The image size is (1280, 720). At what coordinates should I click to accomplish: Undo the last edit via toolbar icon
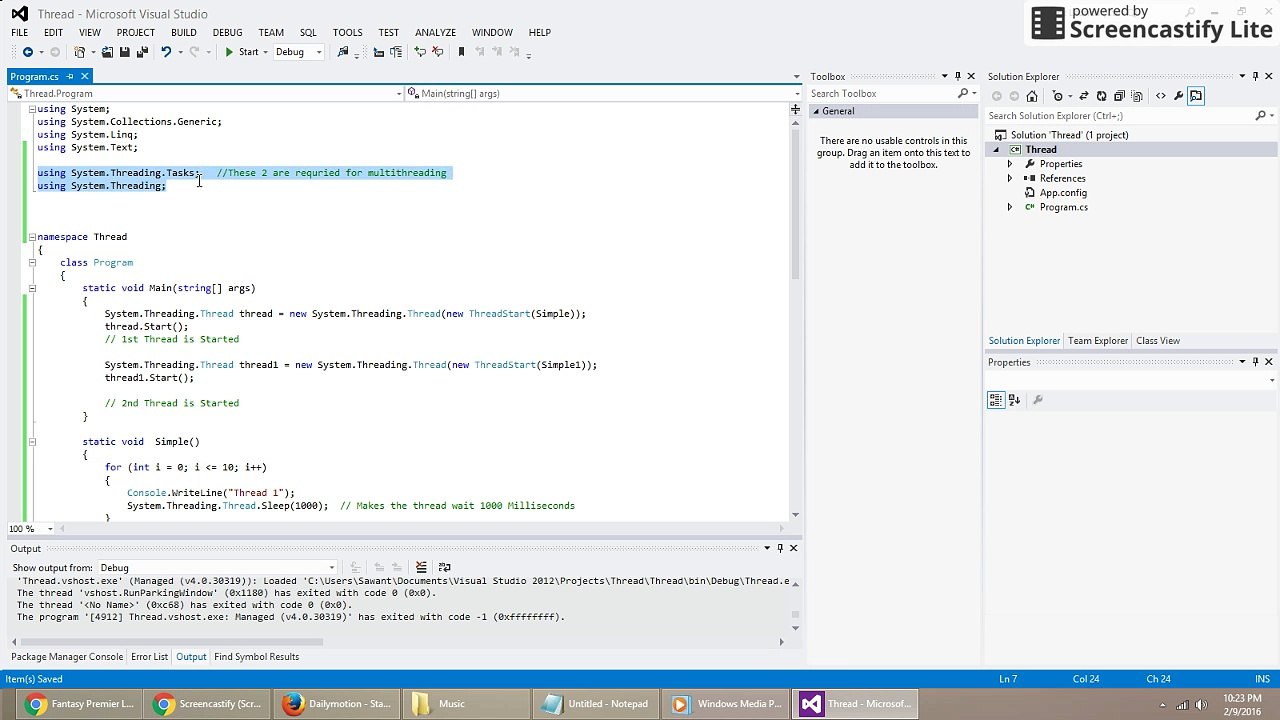[166, 52]
